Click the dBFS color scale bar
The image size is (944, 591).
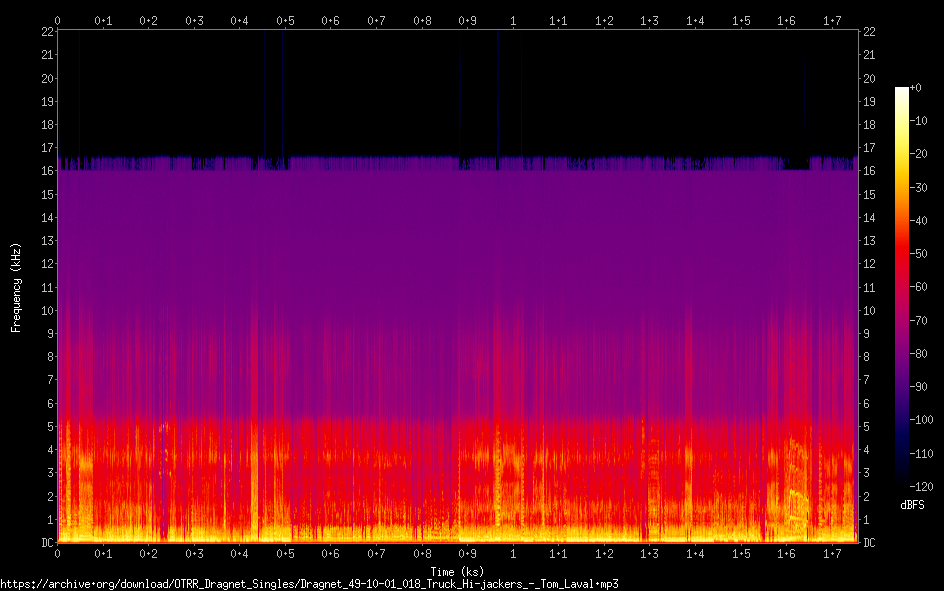(x=902, y=287)
